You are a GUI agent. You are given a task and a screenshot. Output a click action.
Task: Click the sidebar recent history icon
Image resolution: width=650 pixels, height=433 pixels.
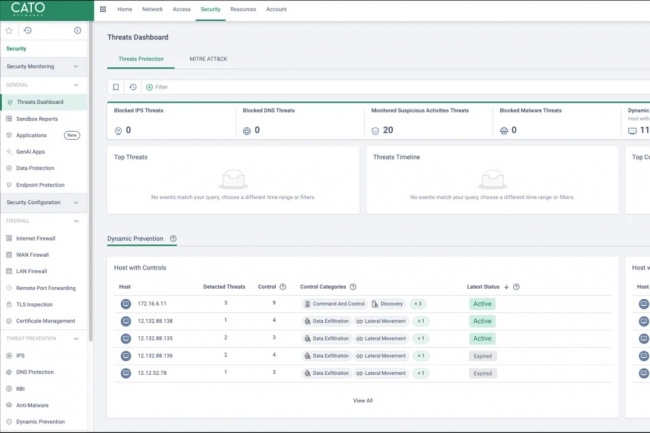27,30
